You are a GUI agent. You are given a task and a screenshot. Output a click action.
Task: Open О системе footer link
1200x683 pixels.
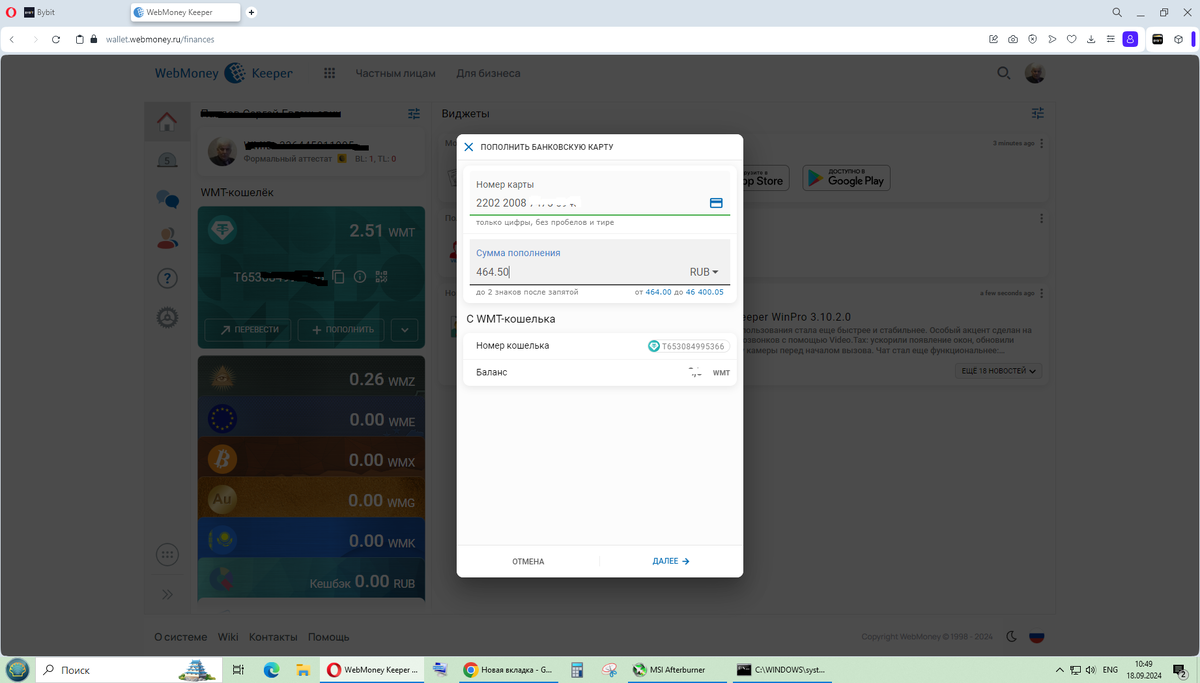(x=181, y=637)
